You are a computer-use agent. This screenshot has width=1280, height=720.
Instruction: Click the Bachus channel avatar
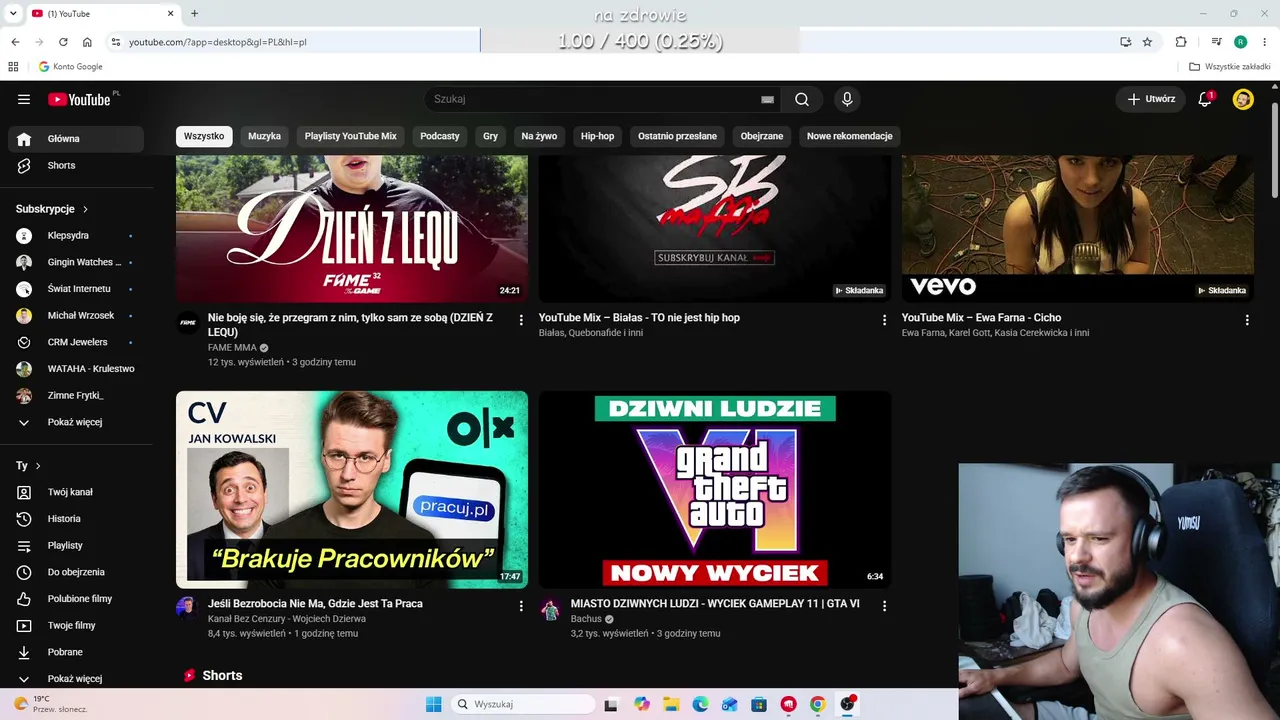550,609
